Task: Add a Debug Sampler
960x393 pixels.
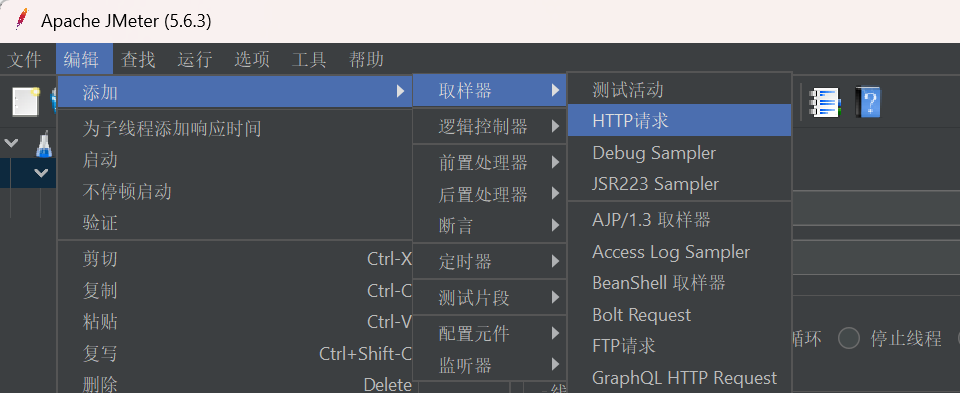Action: tap(680, 152)
